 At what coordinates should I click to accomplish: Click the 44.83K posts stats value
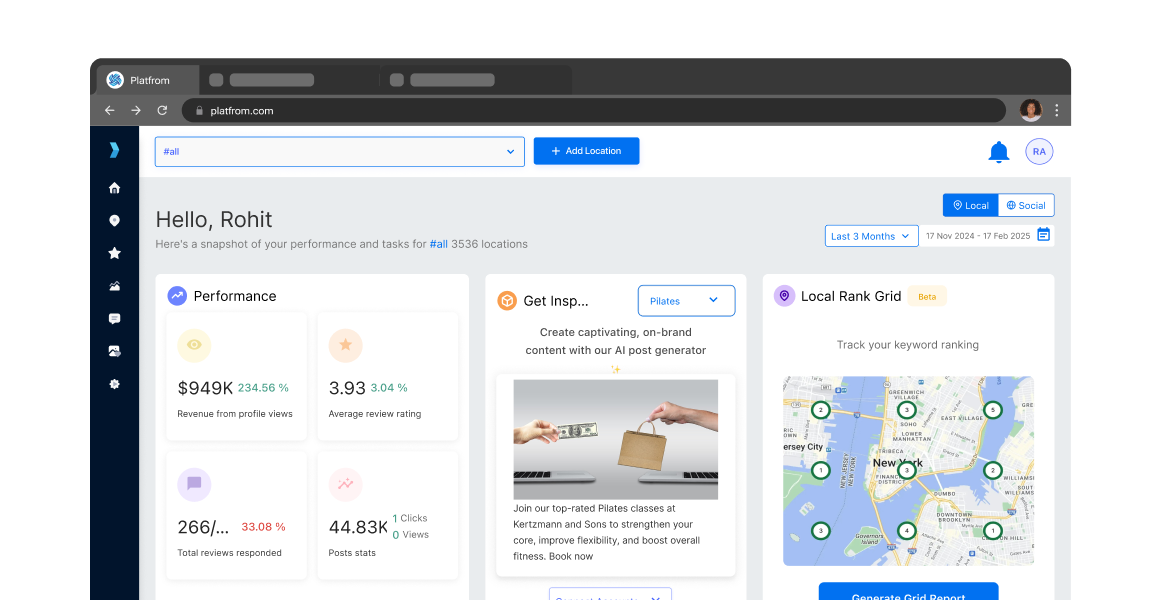(x=358, y=527)
